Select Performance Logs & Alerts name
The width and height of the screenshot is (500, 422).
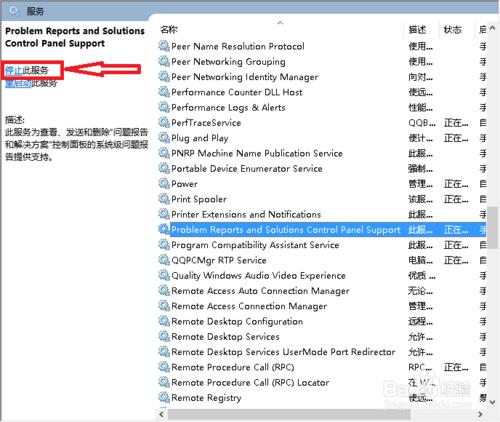(228, 107)
